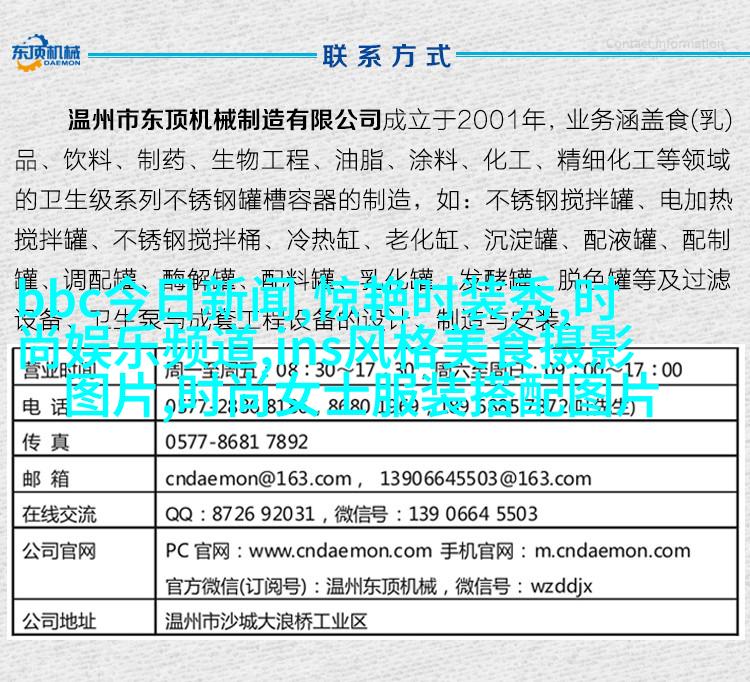This screenshot has height=682, width=750.
Task: Click the cndaemon@163.com email address
Action: (x=255, y=478)
